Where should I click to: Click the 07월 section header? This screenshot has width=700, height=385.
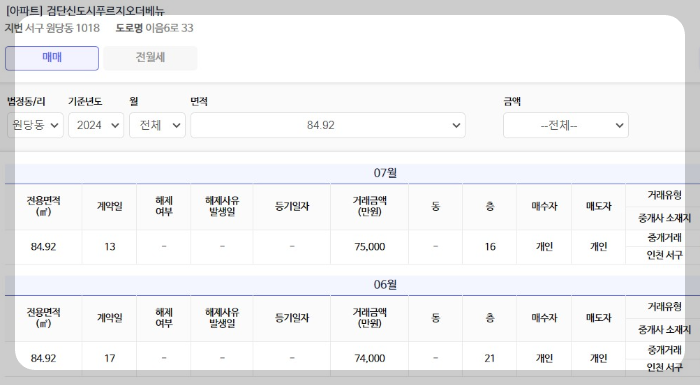click(x=385, y=173)
